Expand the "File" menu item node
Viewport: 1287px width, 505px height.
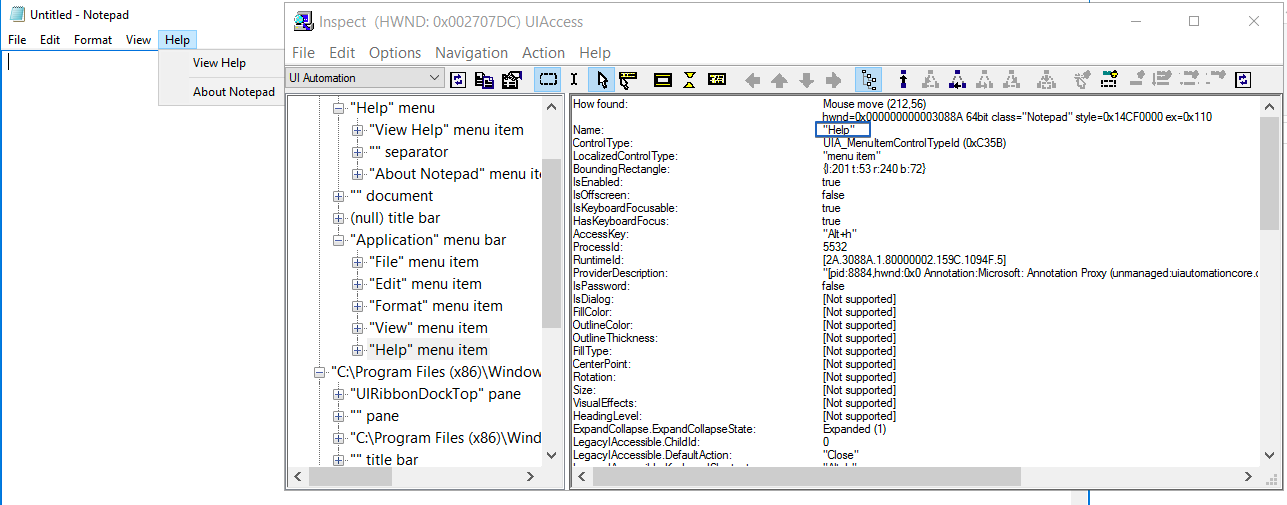(358, 262)
